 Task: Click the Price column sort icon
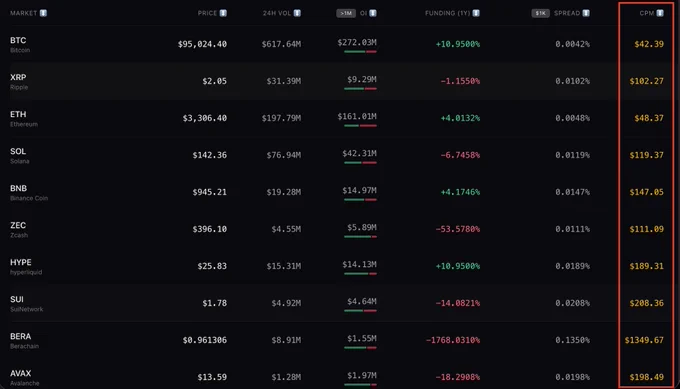click(223, 13)
